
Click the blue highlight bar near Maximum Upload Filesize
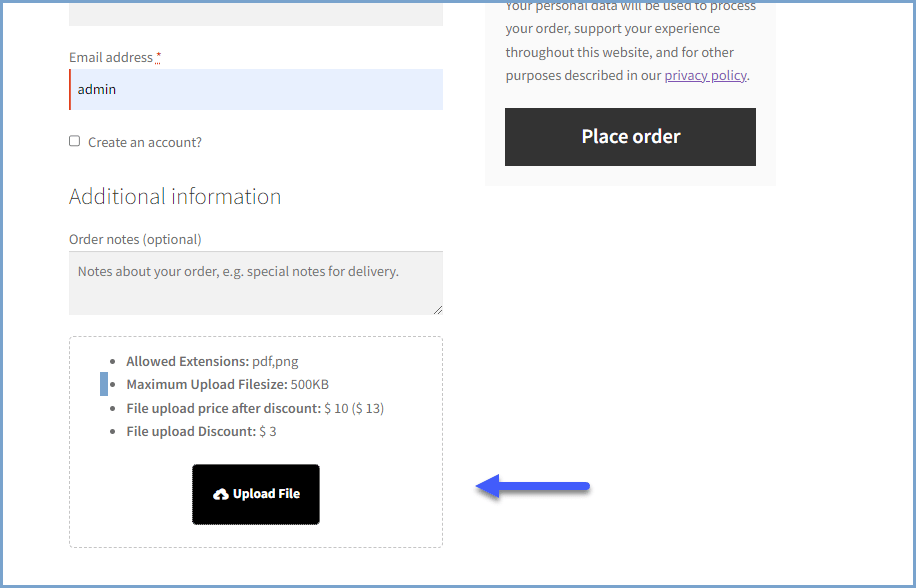click(x=105, y=384)
